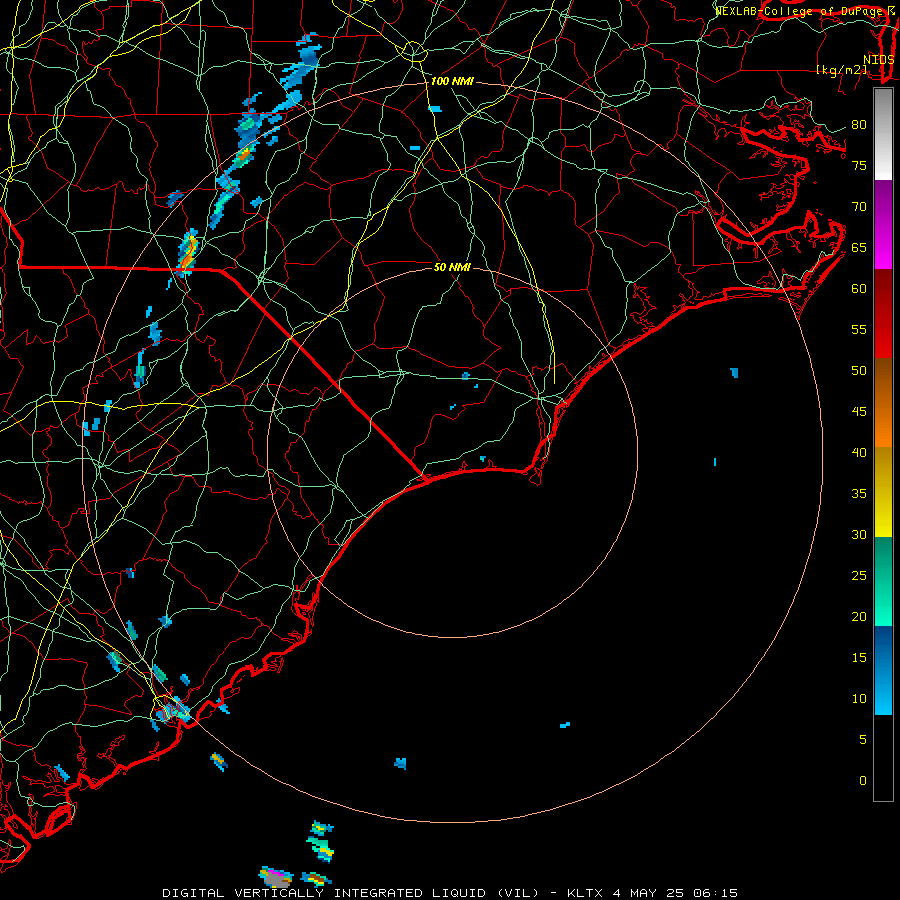Click the 80 value on VIL scale
Viewport: 900px width, 900px height.
coord(859,125)
